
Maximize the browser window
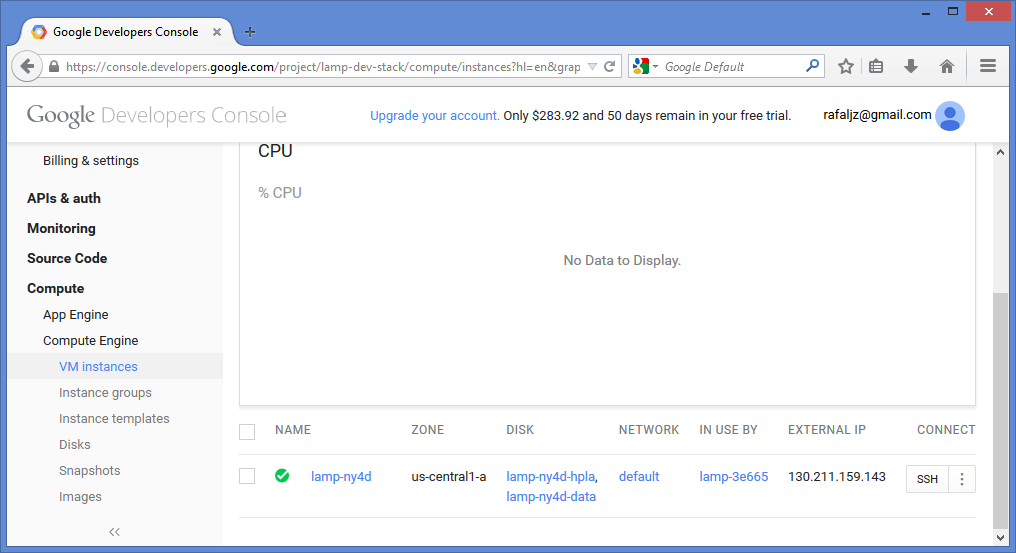(x=952, y=12)
